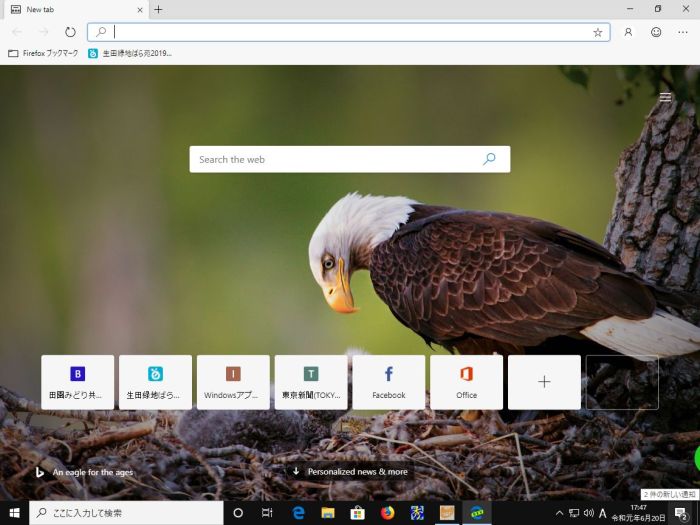Open the Settings and more menu

click(x=683, y=32)
